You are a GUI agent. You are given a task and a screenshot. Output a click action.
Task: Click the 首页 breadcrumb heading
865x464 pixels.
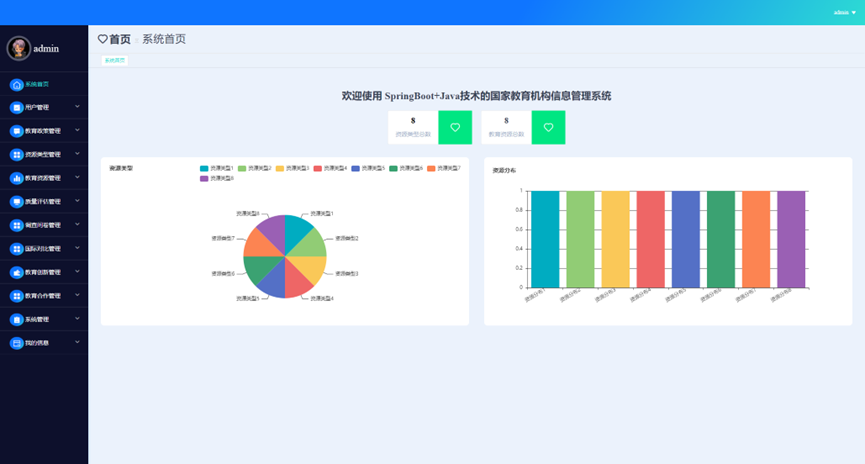tap(120, 39)
